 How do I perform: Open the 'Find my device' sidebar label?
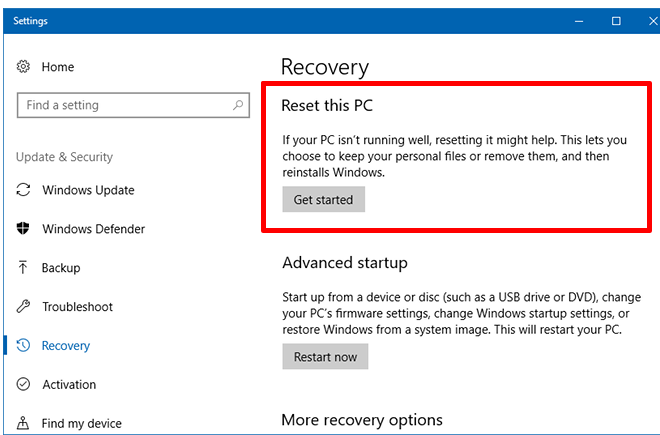83,423
